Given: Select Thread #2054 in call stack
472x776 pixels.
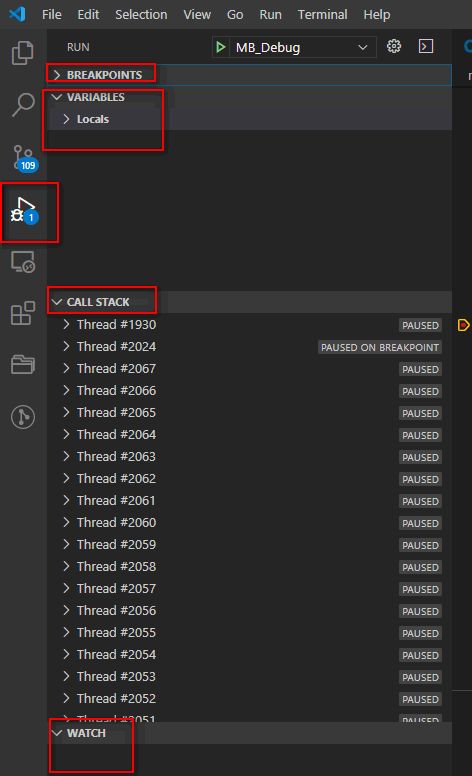Looking at the screenshot, I should coord(249,655).
